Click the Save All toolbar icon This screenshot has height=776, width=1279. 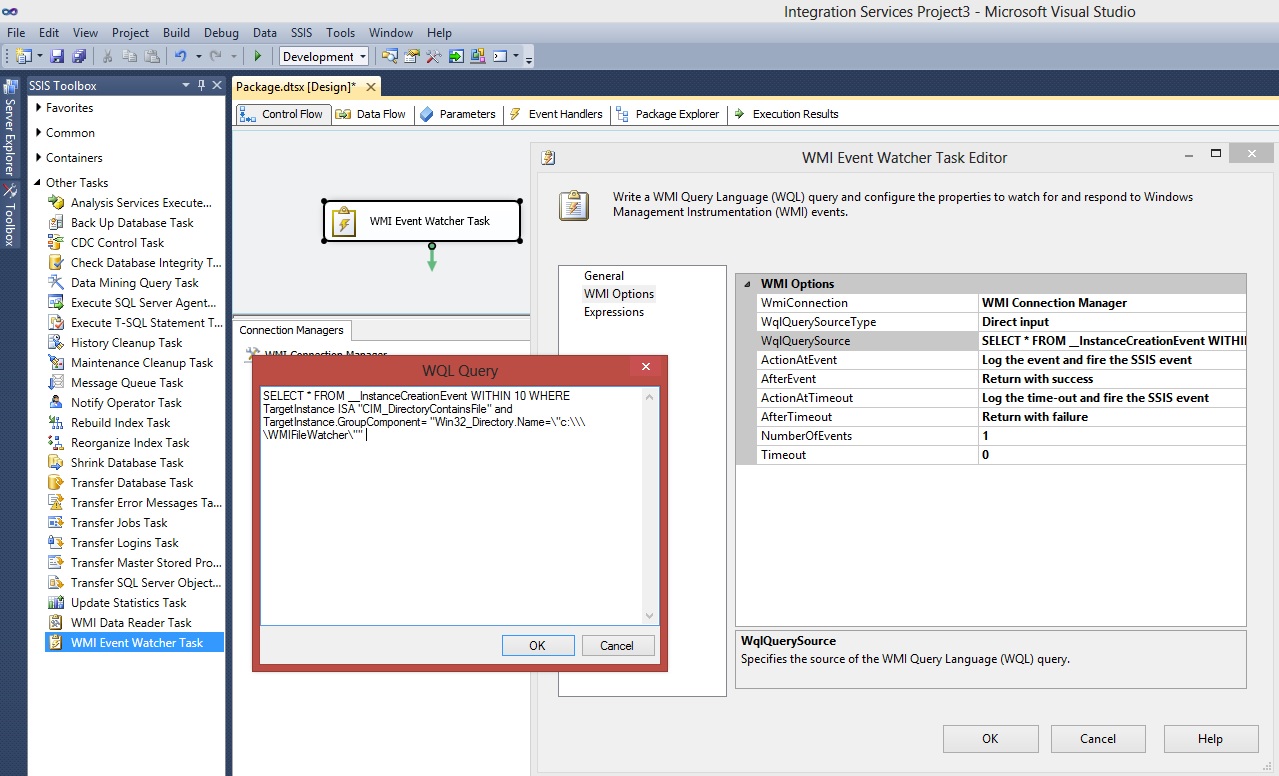click(x=78, y=56)
